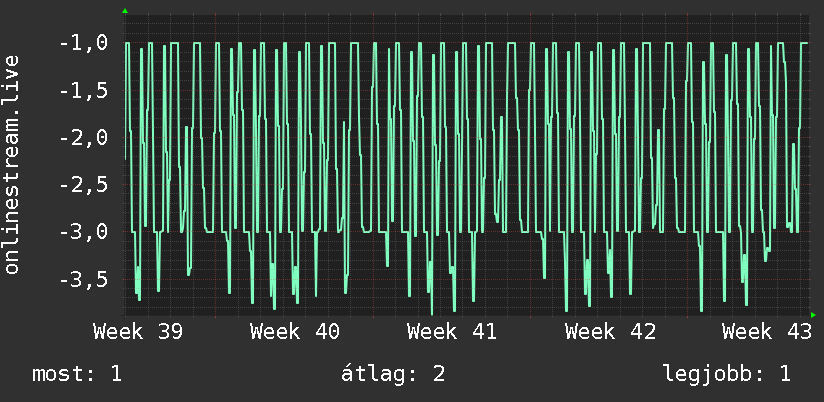
Task: Click the -3,5 y-axis value
Action: 84,279
